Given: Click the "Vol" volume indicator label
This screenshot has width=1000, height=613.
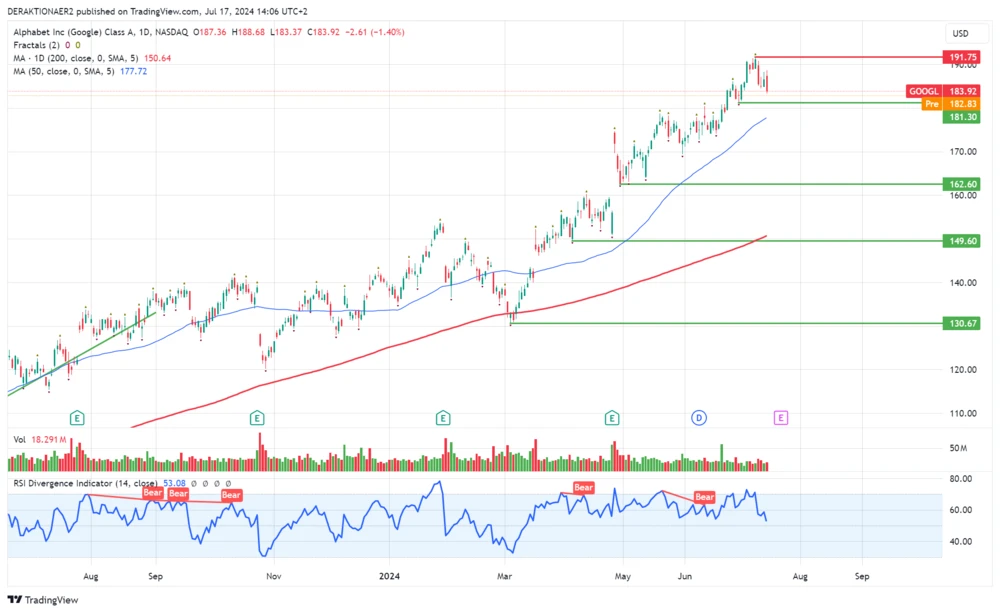Looking at the screenshot, I should [22, 437].
